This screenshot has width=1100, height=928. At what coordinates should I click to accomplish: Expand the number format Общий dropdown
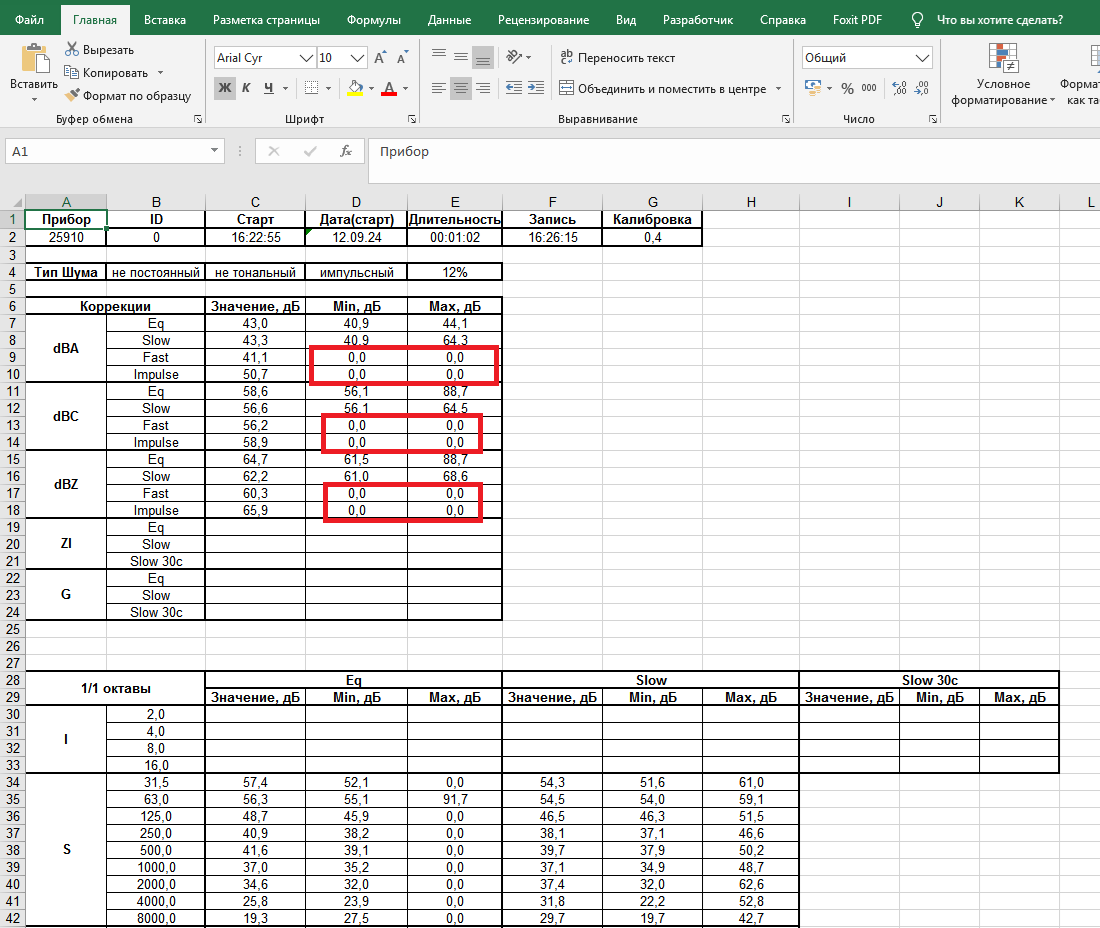tap(923, 58)
